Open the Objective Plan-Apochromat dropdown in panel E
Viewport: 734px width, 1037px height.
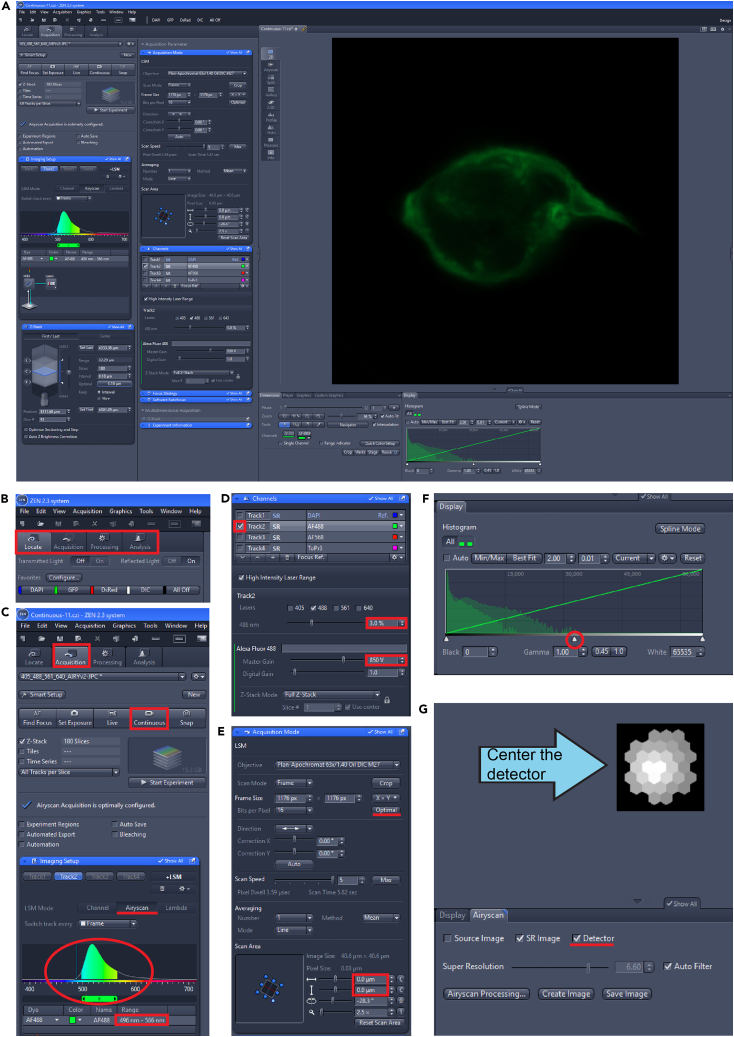(338, 765)
